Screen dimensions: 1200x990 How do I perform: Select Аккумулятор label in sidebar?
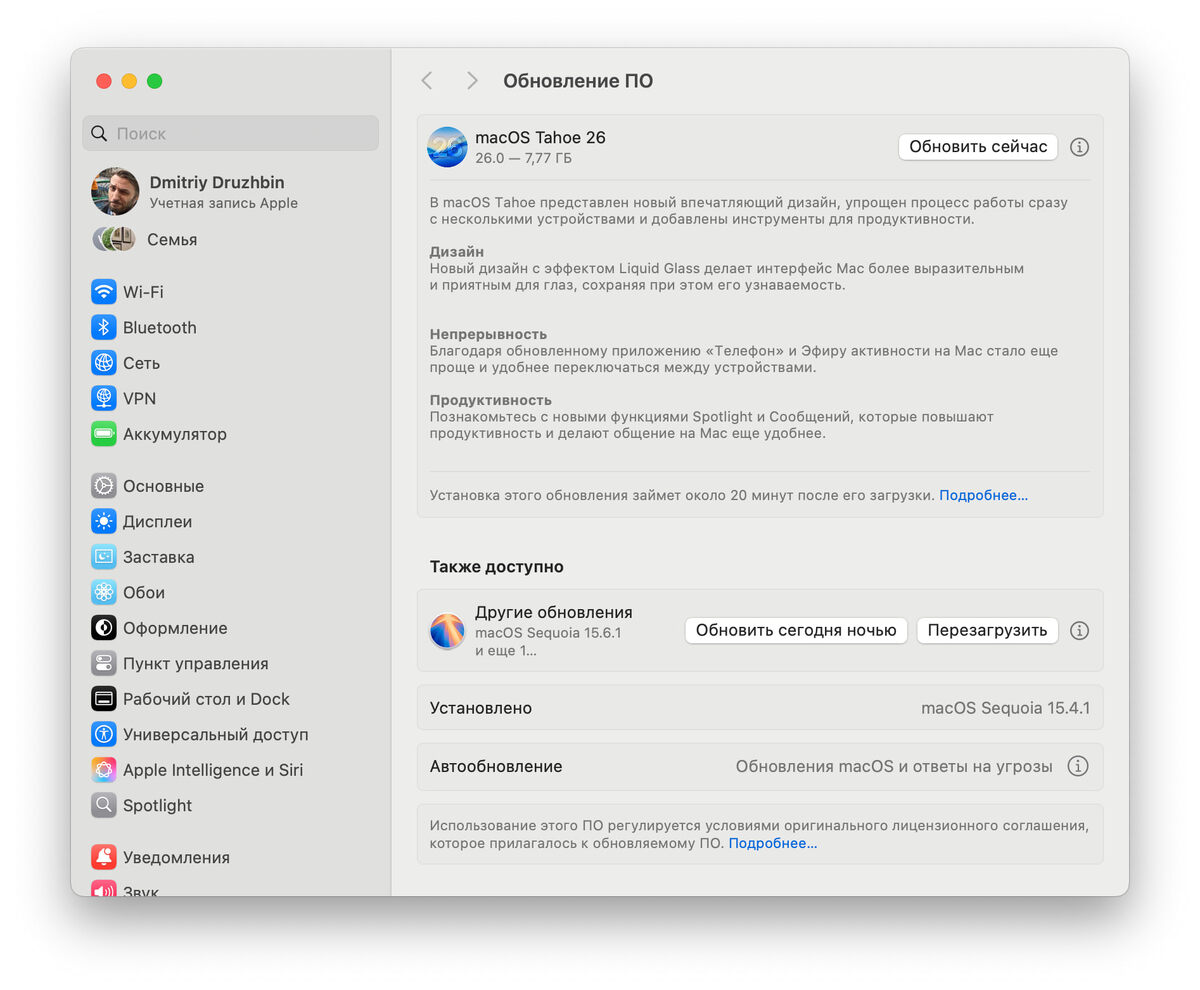click(175, 434)
